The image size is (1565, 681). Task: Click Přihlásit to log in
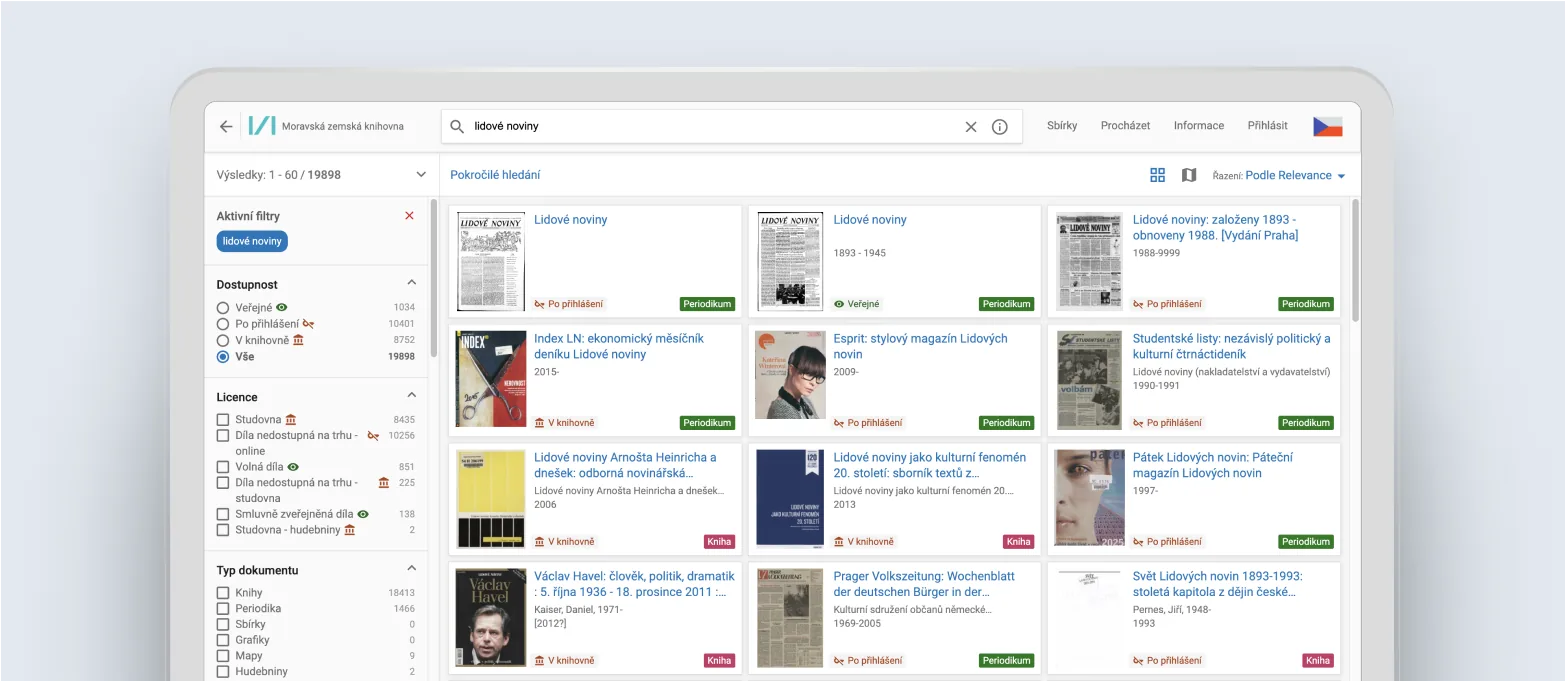(x=1268, y=126)
